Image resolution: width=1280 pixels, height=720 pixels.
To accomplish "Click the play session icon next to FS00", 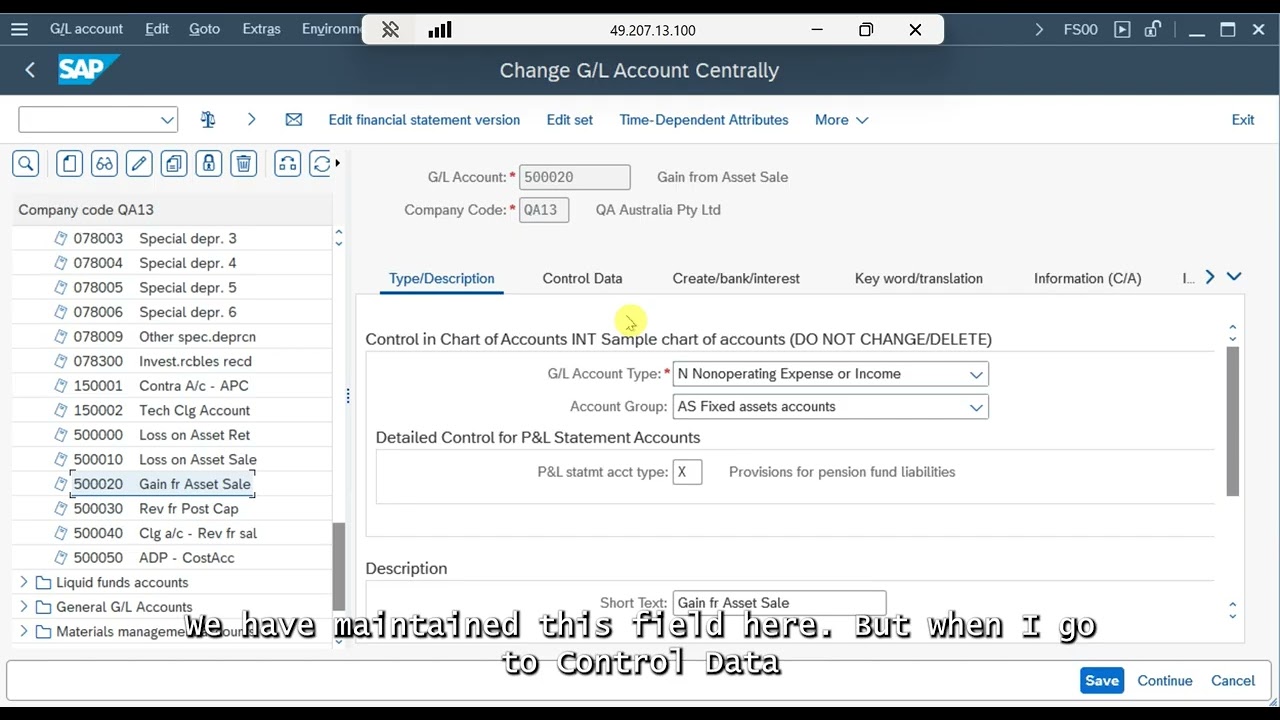I will click(1122, 29).
